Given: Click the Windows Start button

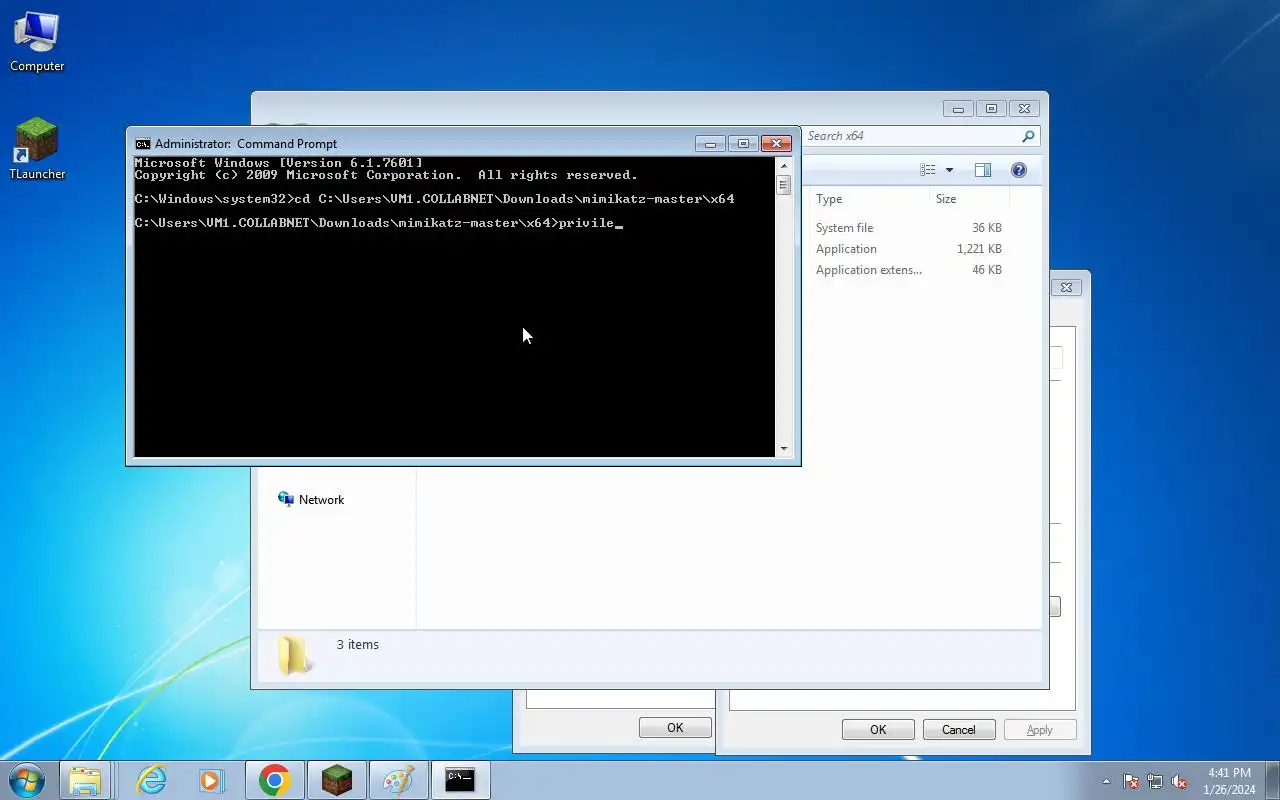Looking at the screenshot, I should click(27, 780).
